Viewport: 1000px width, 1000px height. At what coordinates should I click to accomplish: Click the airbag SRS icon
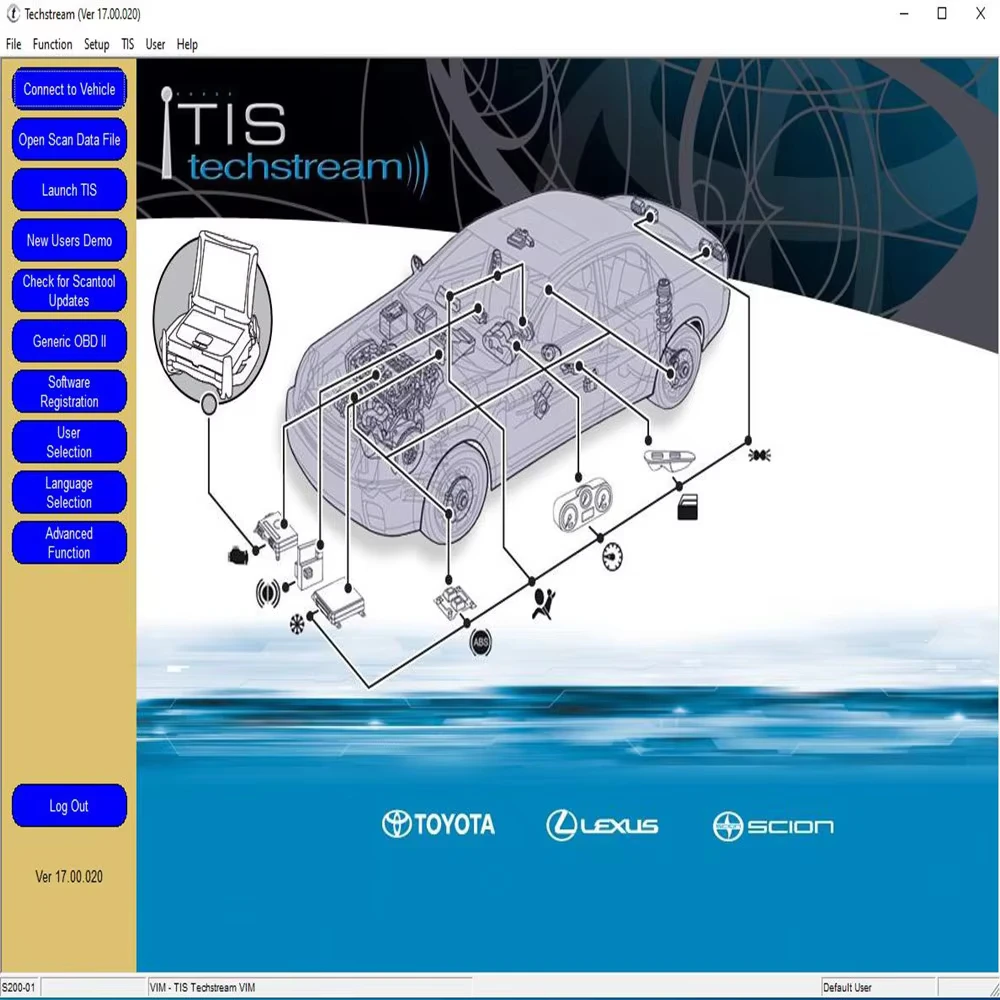(543, 603)
